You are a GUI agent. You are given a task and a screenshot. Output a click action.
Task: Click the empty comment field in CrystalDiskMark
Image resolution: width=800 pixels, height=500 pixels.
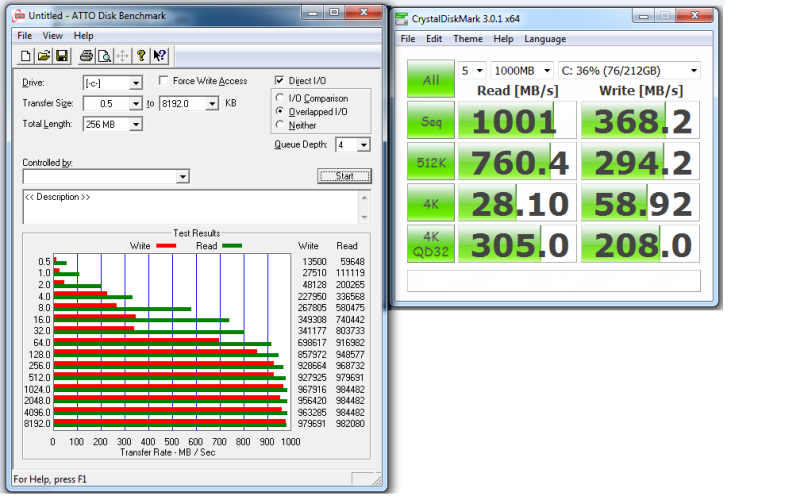tap(554, 281)
